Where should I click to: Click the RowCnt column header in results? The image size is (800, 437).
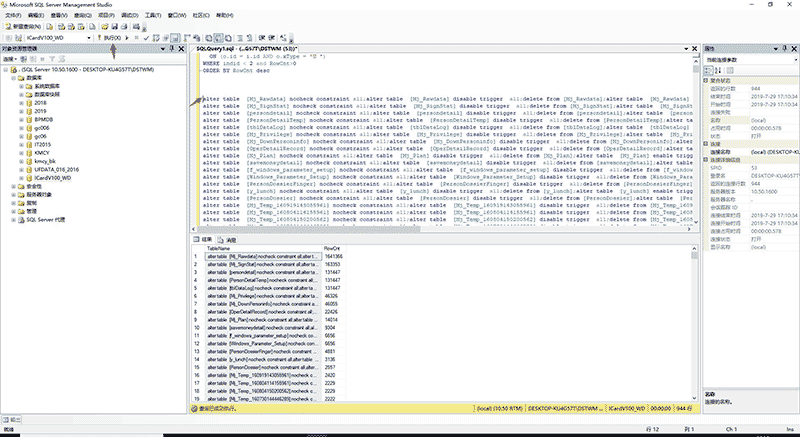click(334, 248)
